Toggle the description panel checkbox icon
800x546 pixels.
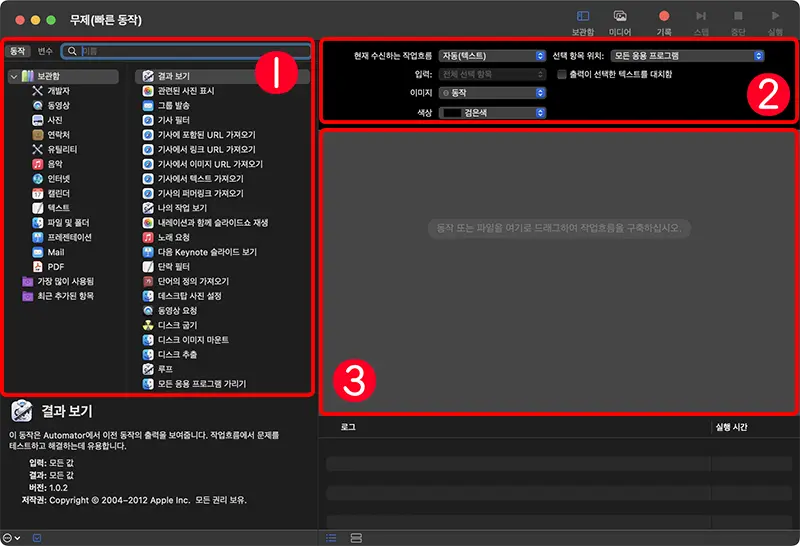[37, 538]
